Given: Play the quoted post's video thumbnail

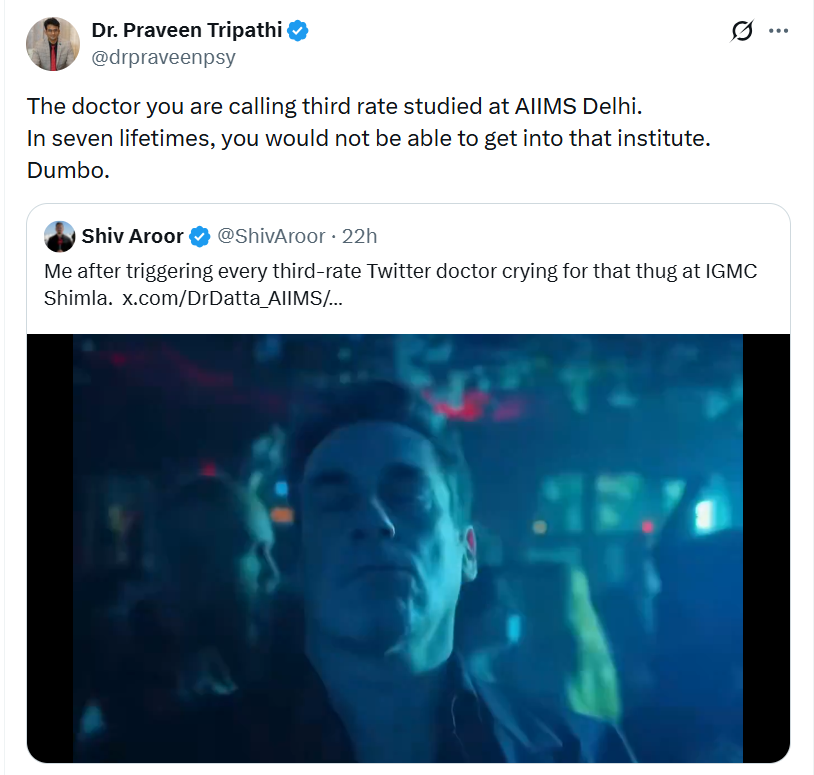Looking at the screenshot, I should tap(408, 548).
